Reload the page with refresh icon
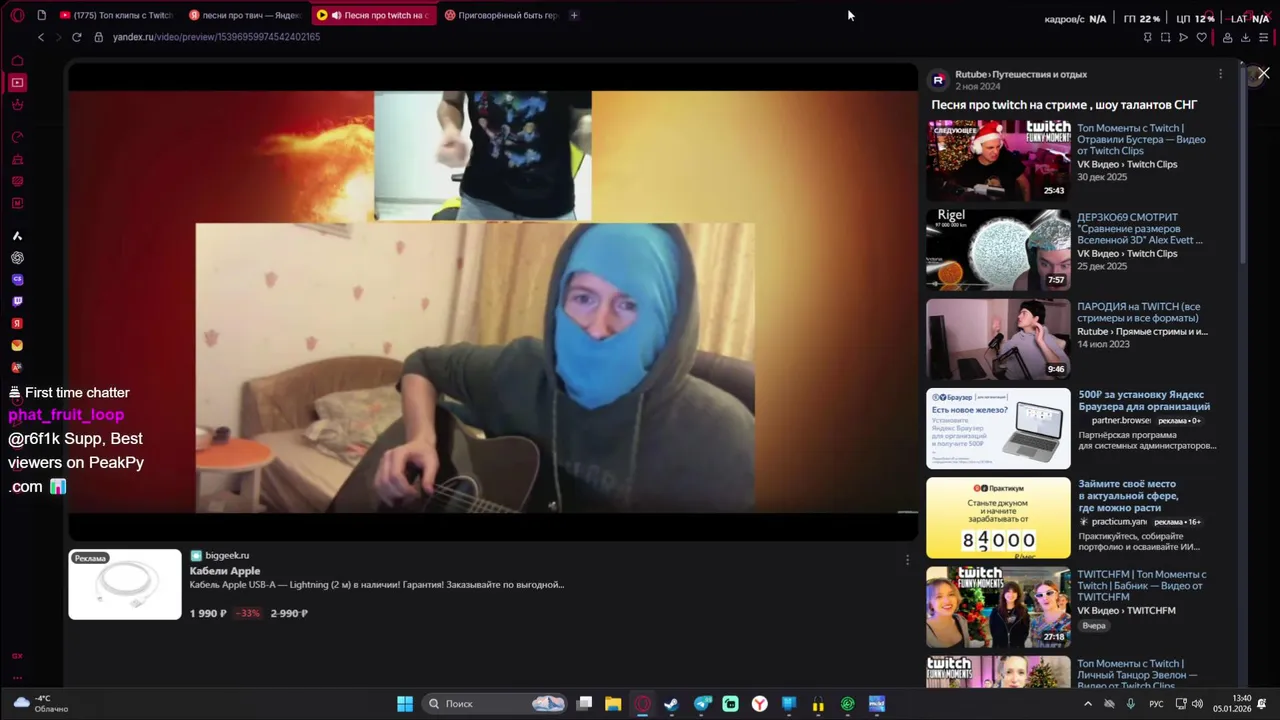This screenshot has height=720, width=1280. click(x=76, y=37)
